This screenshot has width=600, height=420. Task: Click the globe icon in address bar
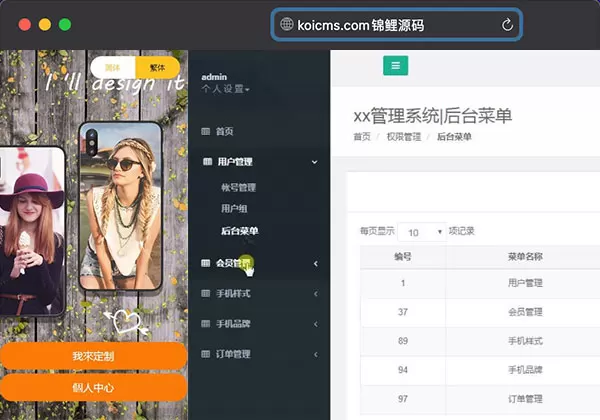pyautogui.click(x=286, y=24)
